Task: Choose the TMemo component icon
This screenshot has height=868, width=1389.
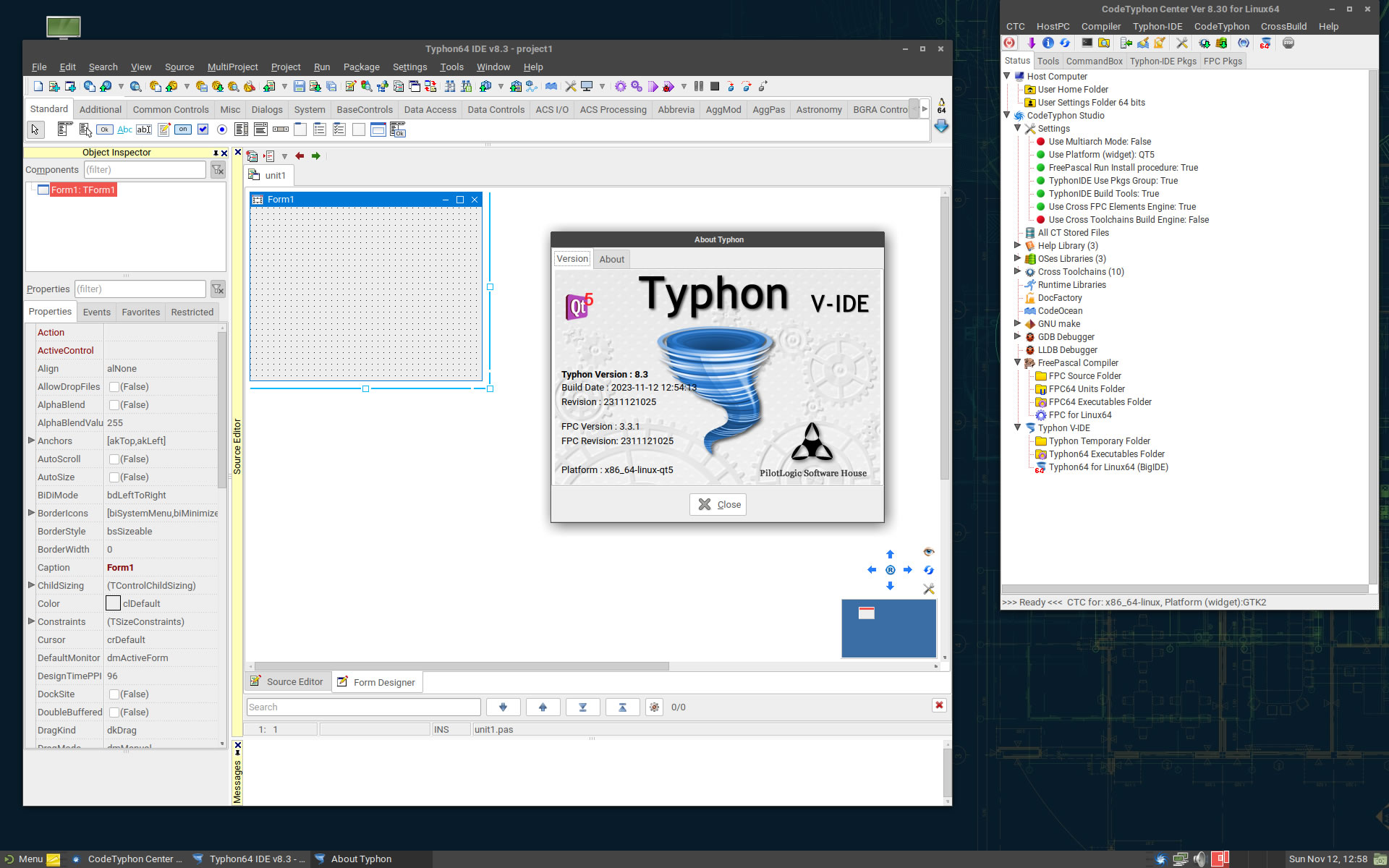Action: (x=164, y=129)
